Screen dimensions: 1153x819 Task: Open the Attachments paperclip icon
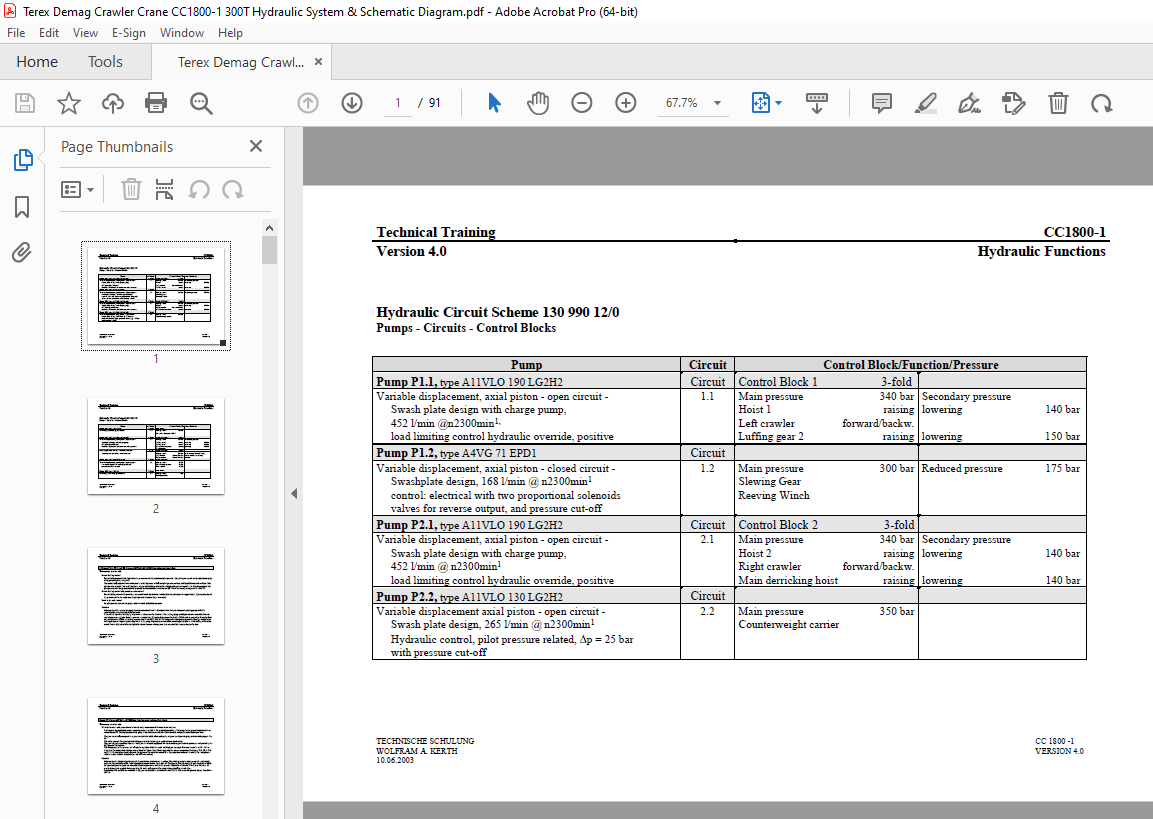[22, 253]
